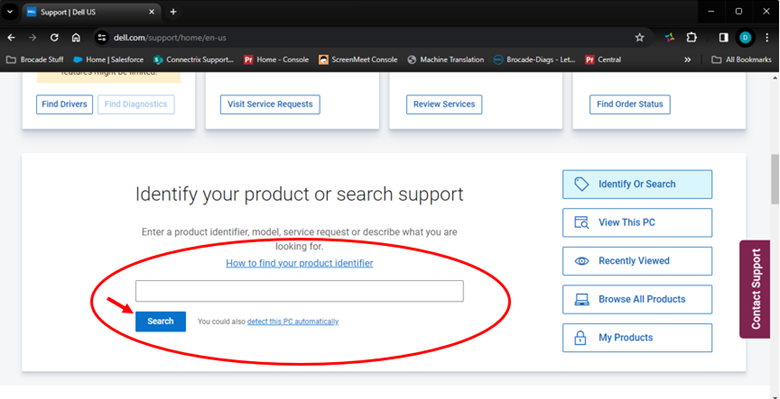Select the Support | Dell US tab
This screenshot has height=399, width=780.
click(91, 12)
